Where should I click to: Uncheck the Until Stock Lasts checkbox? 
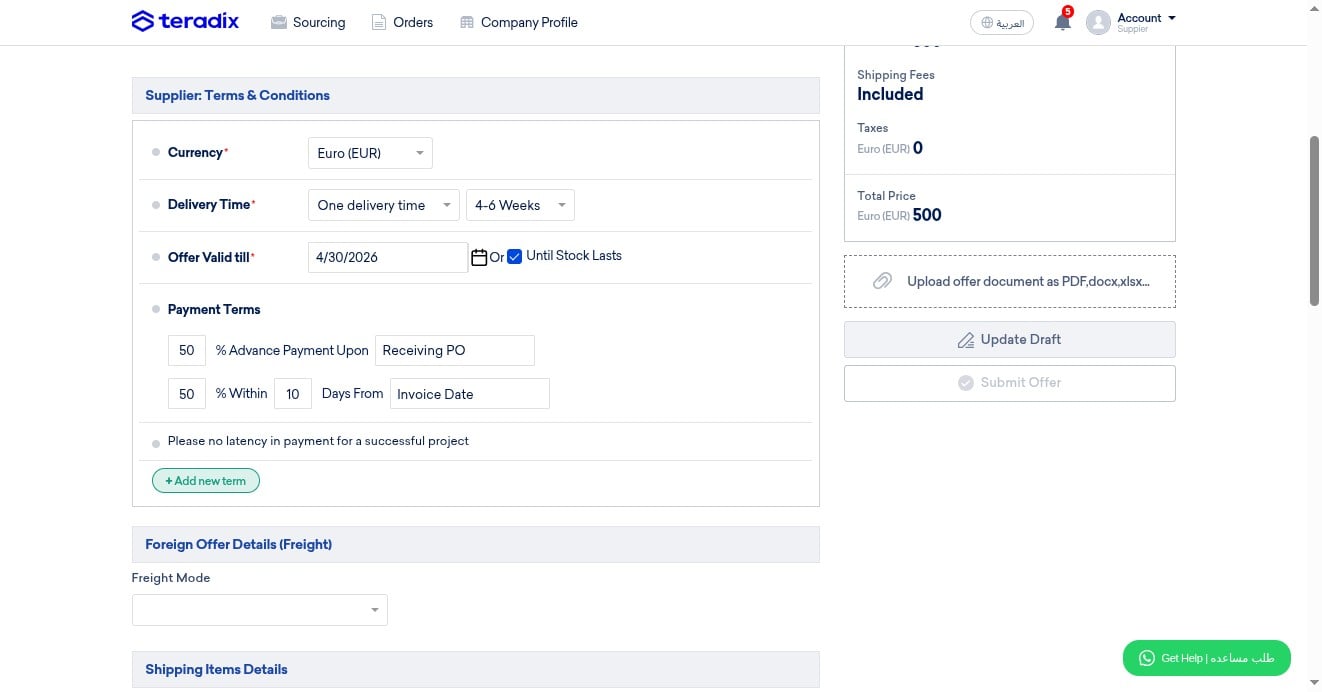(x=515, y=256)
